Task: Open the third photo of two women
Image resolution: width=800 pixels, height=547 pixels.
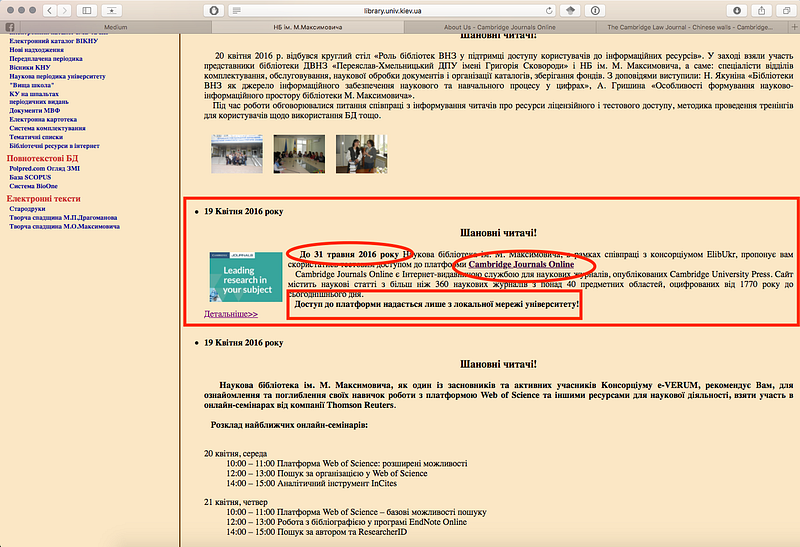Action: coord(361,154)
